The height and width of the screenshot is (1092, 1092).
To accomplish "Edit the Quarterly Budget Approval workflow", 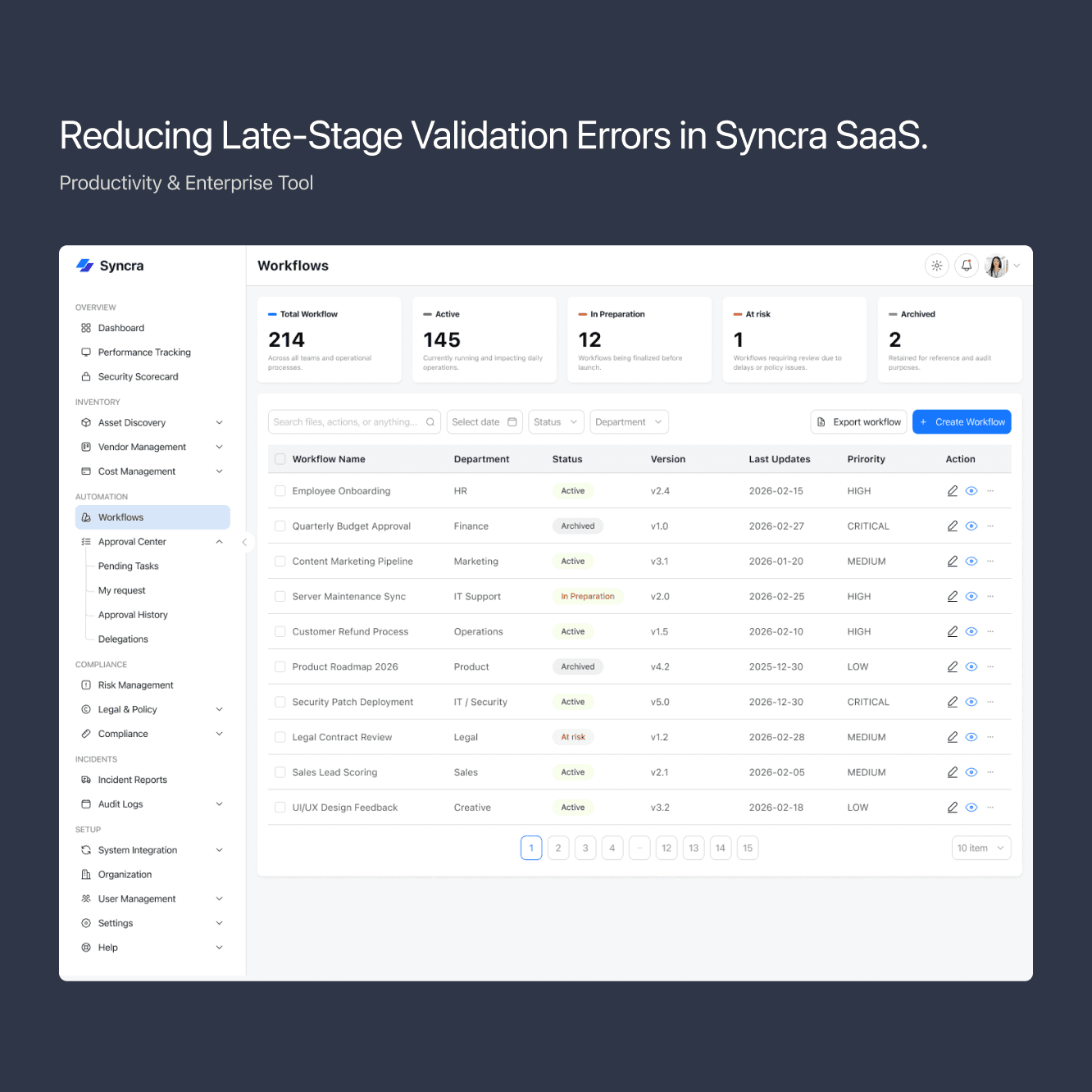I will [x=953, y=526].
